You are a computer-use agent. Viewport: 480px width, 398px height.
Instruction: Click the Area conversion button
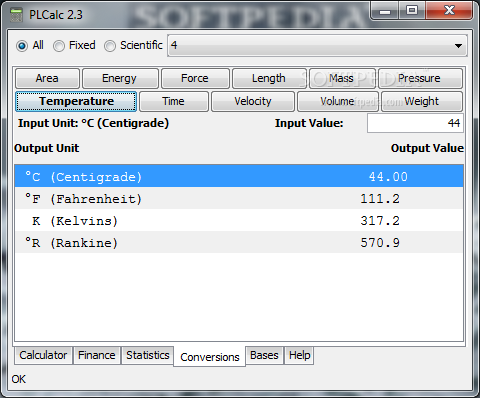(x=47, y=78)
